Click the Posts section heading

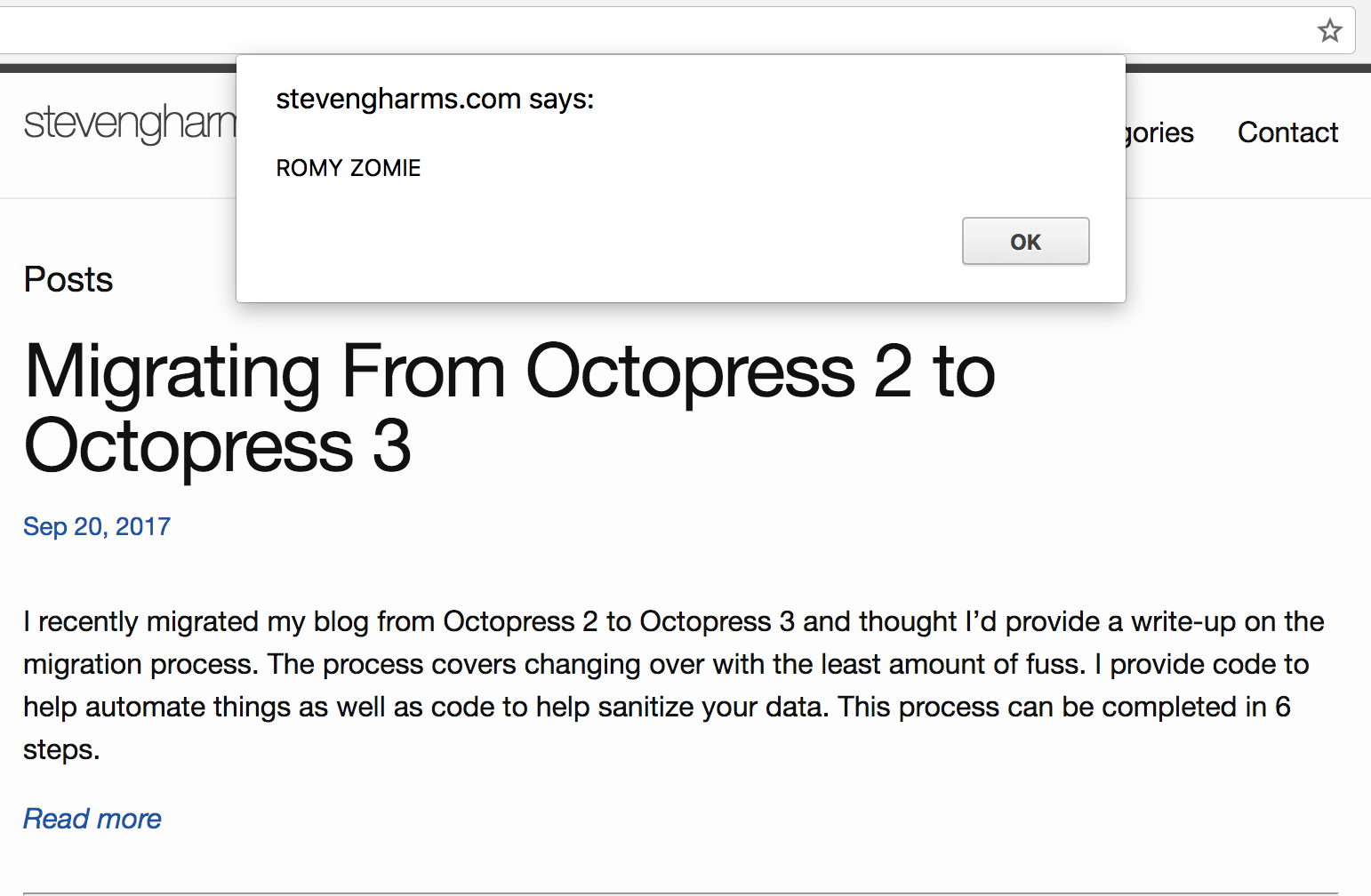(x=68, y=280)
